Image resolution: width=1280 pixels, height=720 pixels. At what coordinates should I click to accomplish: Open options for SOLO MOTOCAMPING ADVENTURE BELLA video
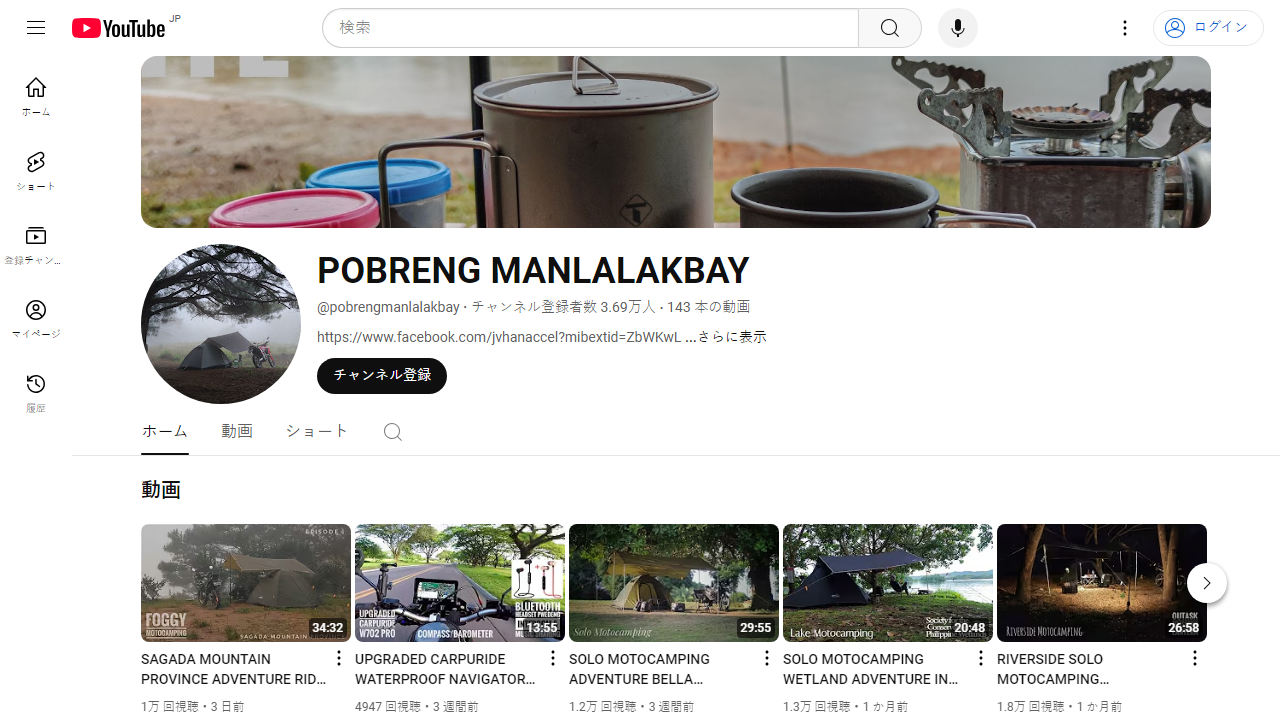(767, 658)
